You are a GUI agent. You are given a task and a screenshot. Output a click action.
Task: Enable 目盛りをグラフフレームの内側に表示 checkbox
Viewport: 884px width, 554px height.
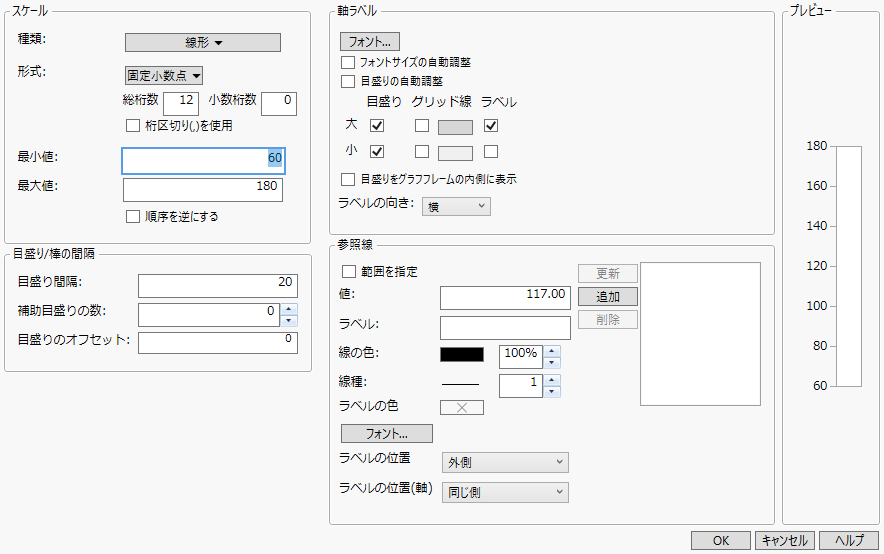click(348, 179)
